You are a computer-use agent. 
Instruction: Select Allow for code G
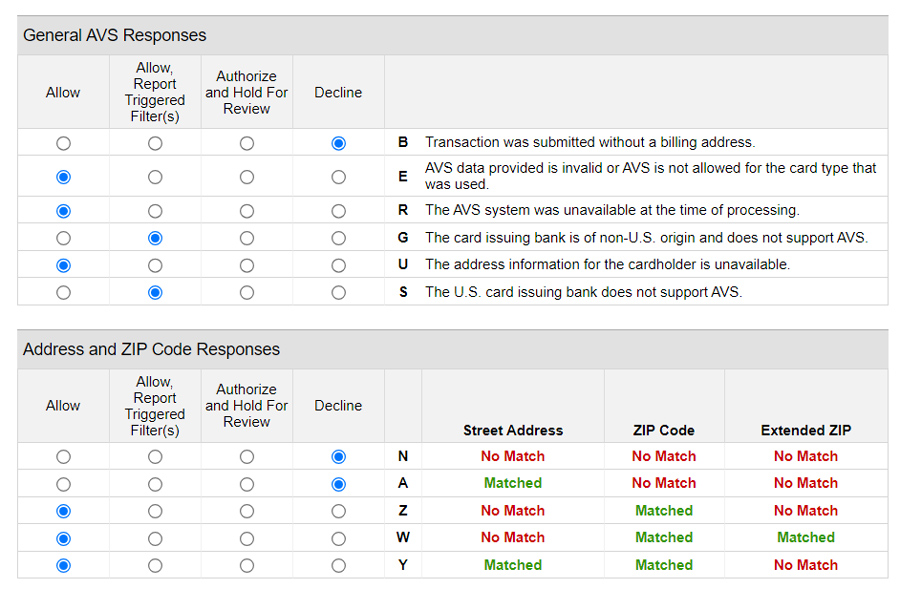point(63,238)
